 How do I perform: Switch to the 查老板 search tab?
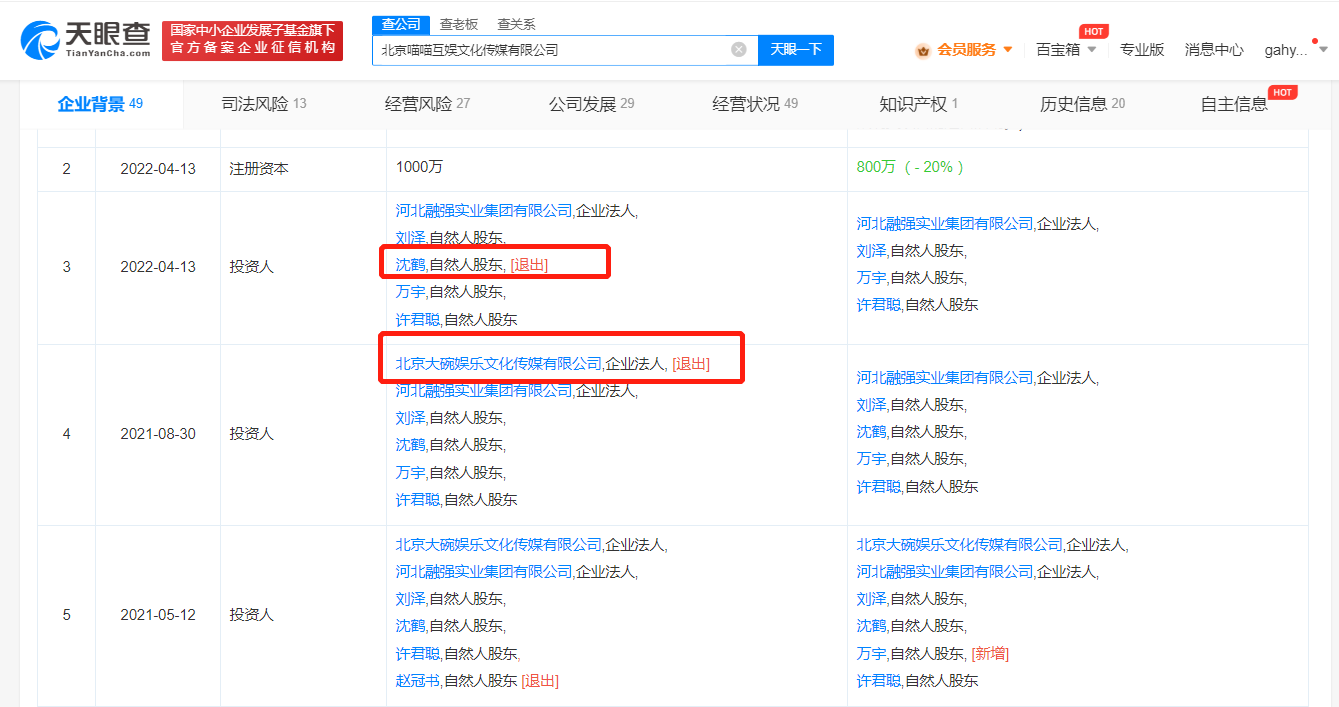click(x=459, y=24)
